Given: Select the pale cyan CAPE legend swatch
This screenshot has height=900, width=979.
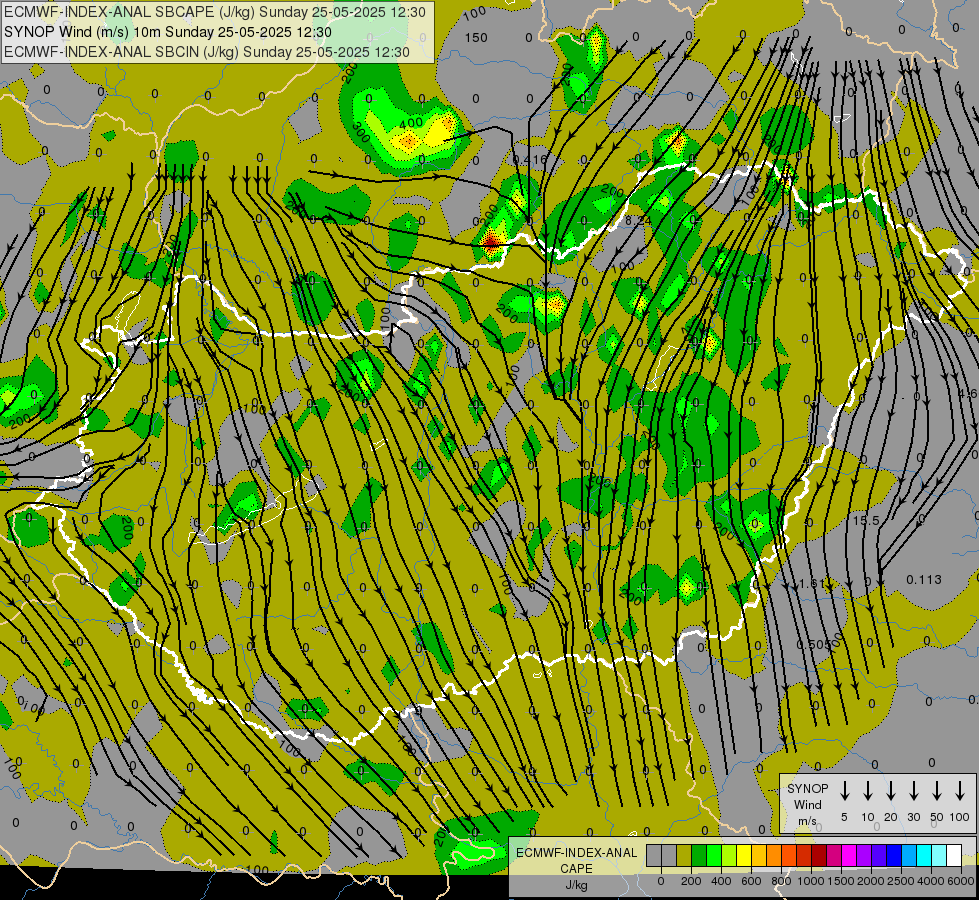Looking at the screenshot, I should point(938,855).
